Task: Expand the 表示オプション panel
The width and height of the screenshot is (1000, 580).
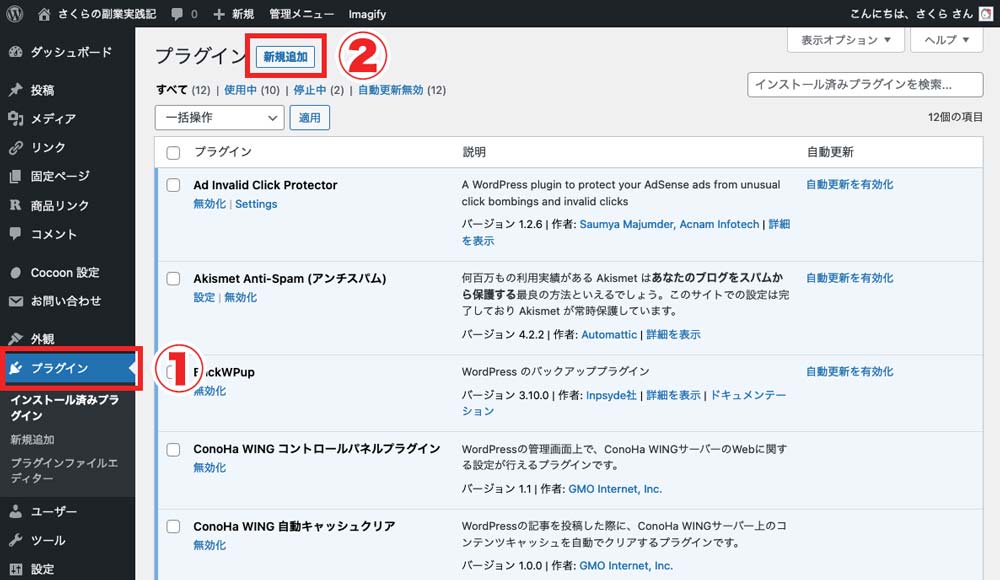Action: pos(846,40)
